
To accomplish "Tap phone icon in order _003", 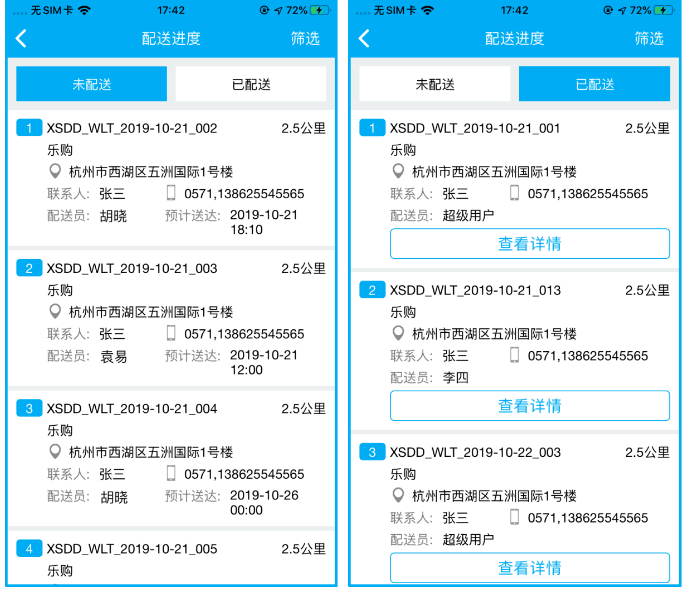I will click(x=171, y=333).
